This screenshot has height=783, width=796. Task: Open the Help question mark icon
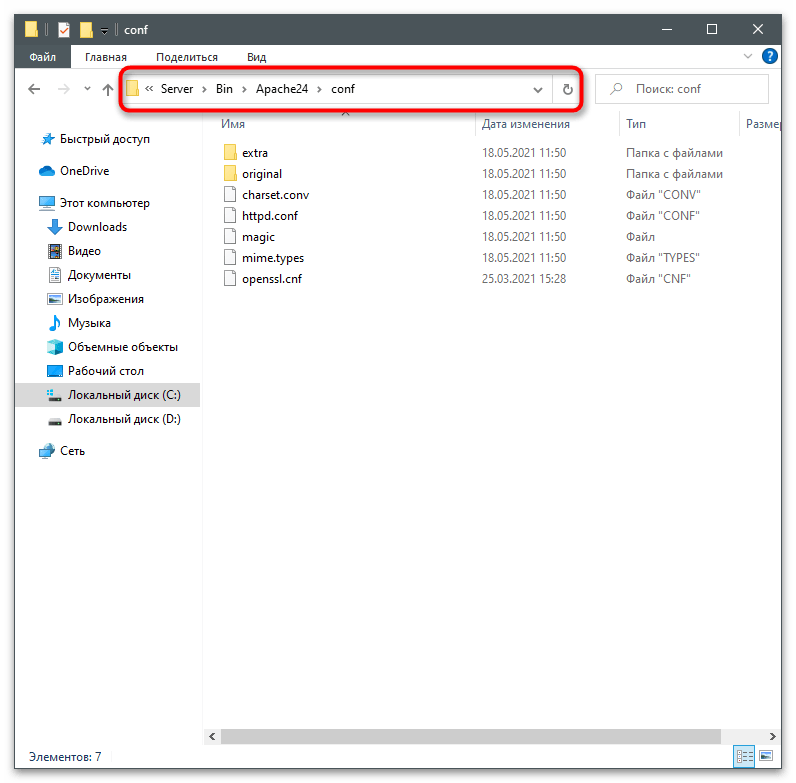(770, 56)
